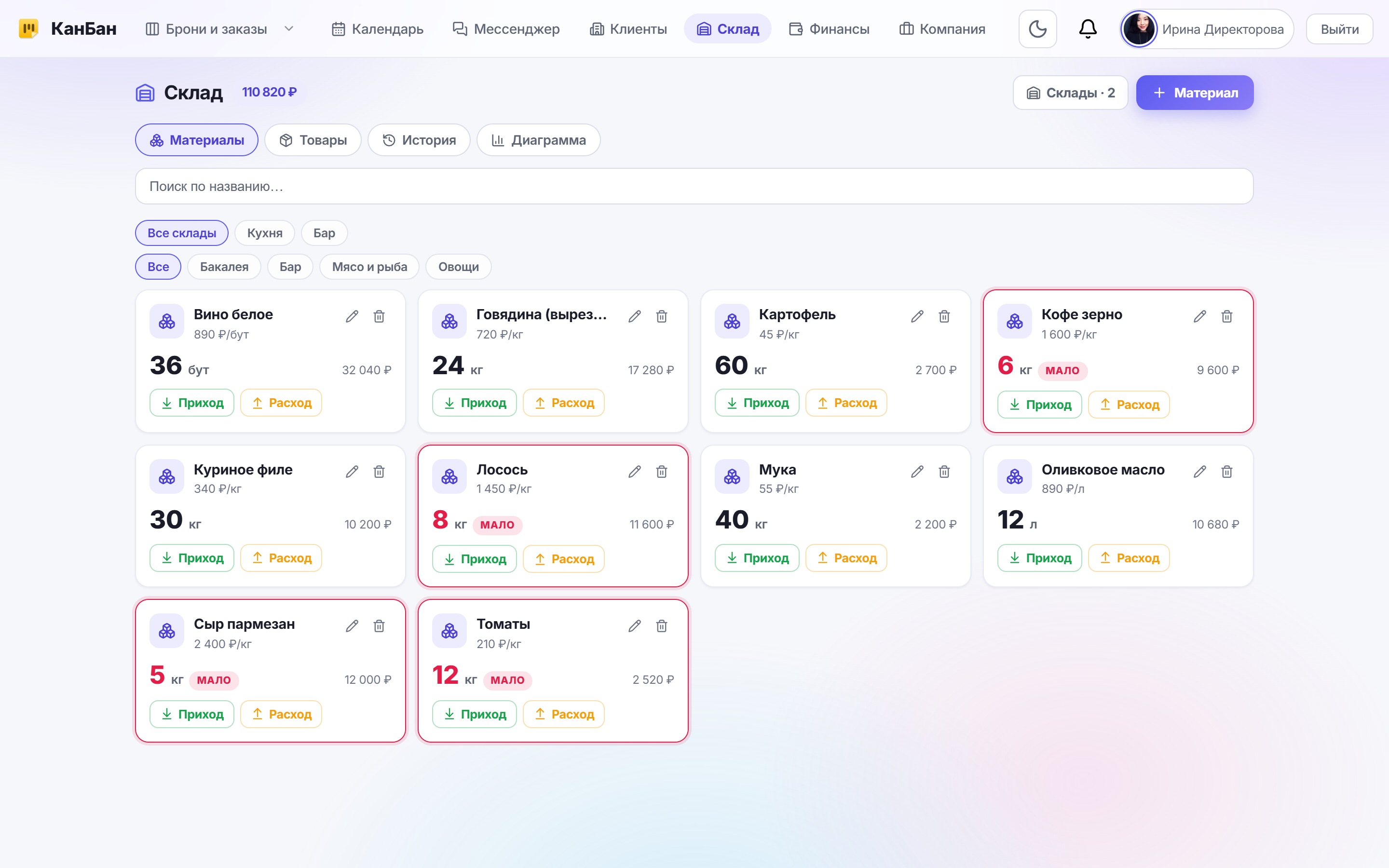Filter materials by Мясо и рыба category
Screen dimensions: 1389x868
point(369,267)
